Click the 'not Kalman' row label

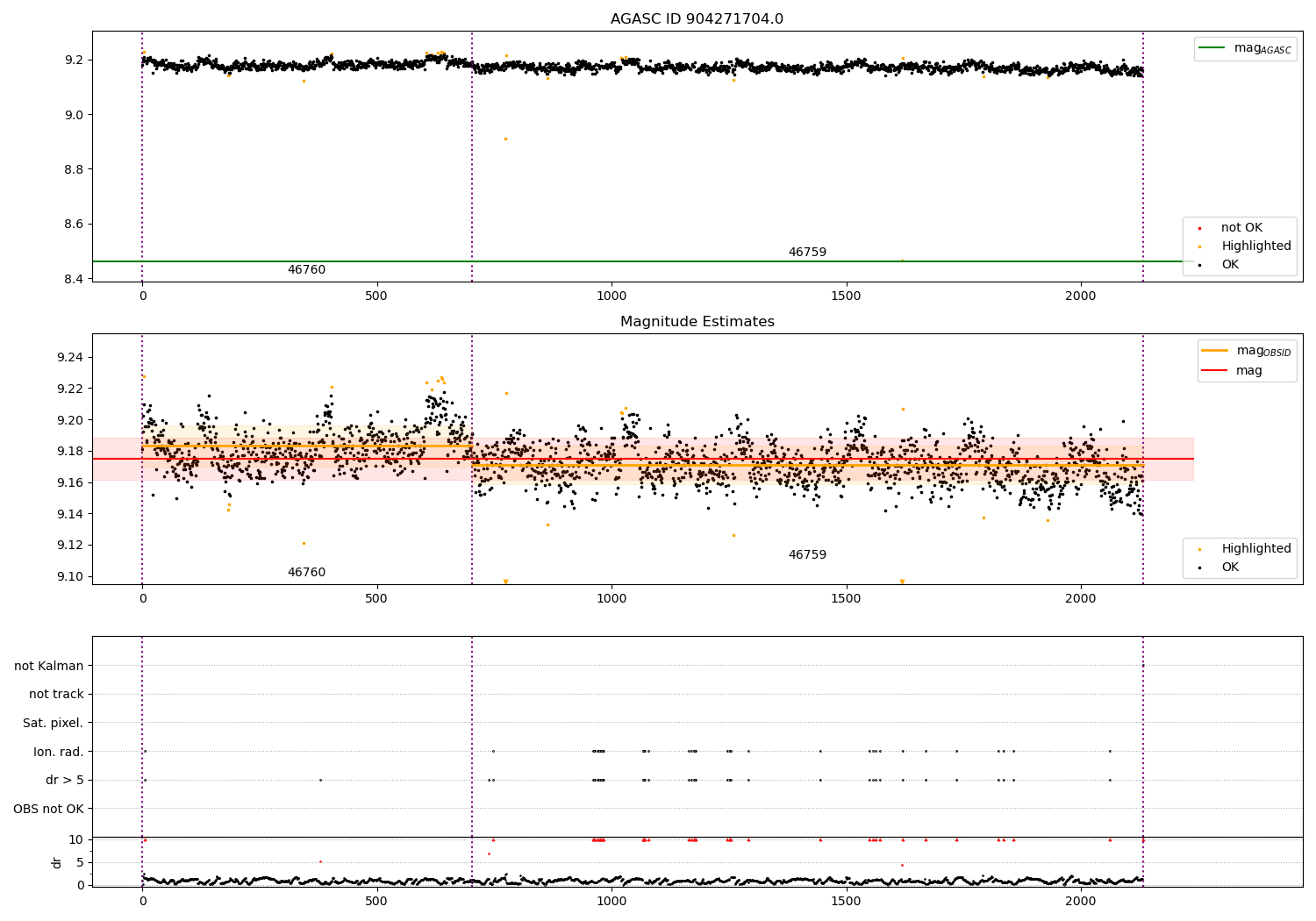(49, 667)
